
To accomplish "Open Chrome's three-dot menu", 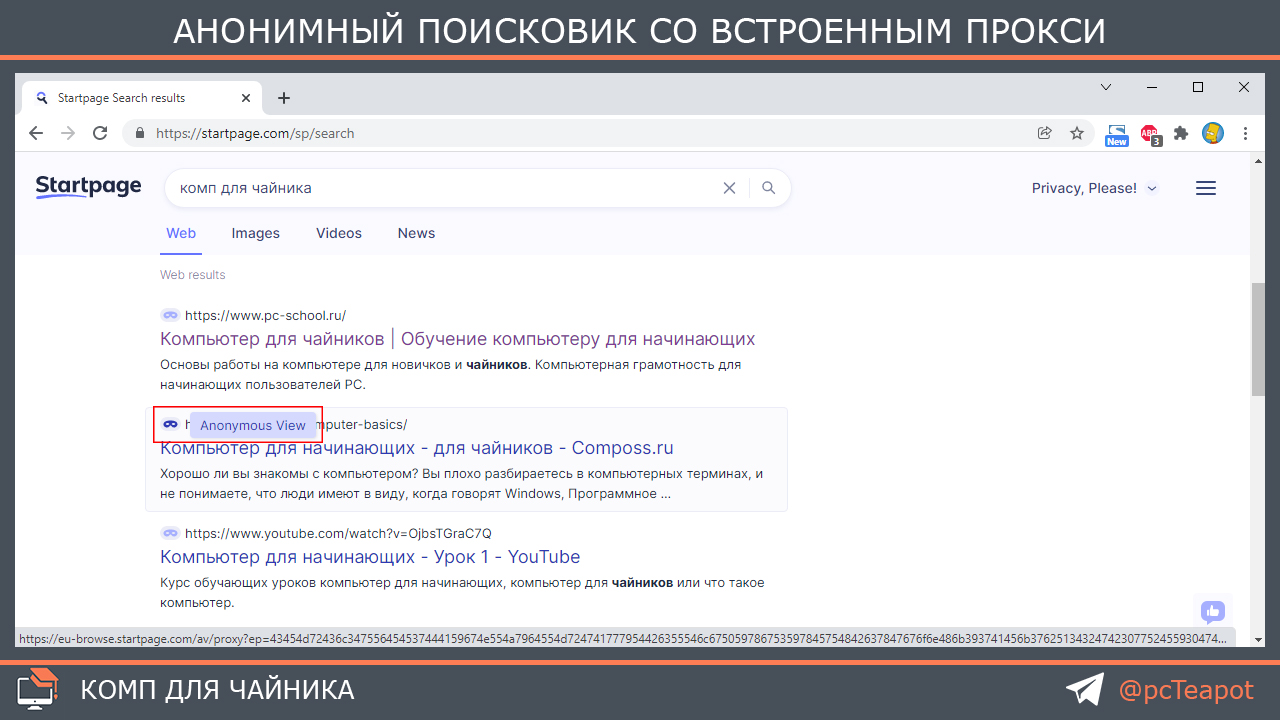I will coord(1246,133).
